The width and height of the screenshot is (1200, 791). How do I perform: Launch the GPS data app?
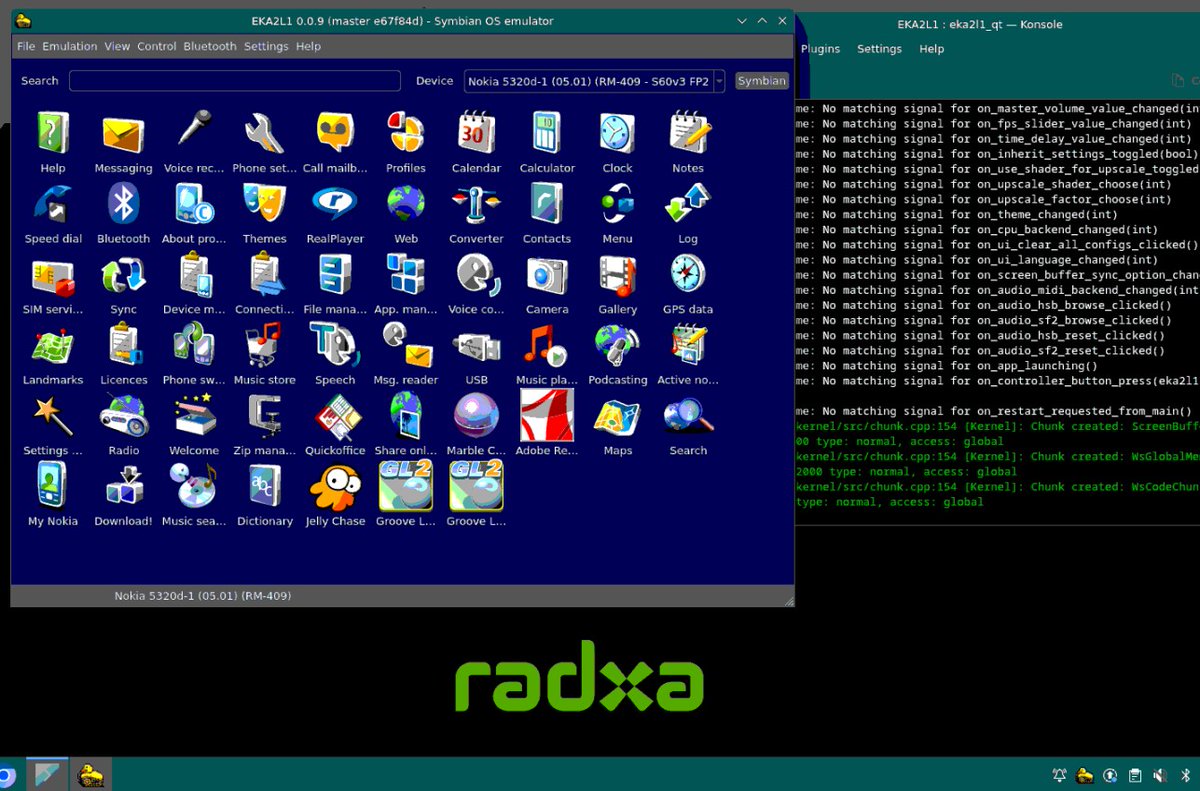click(x=688, y=275)
